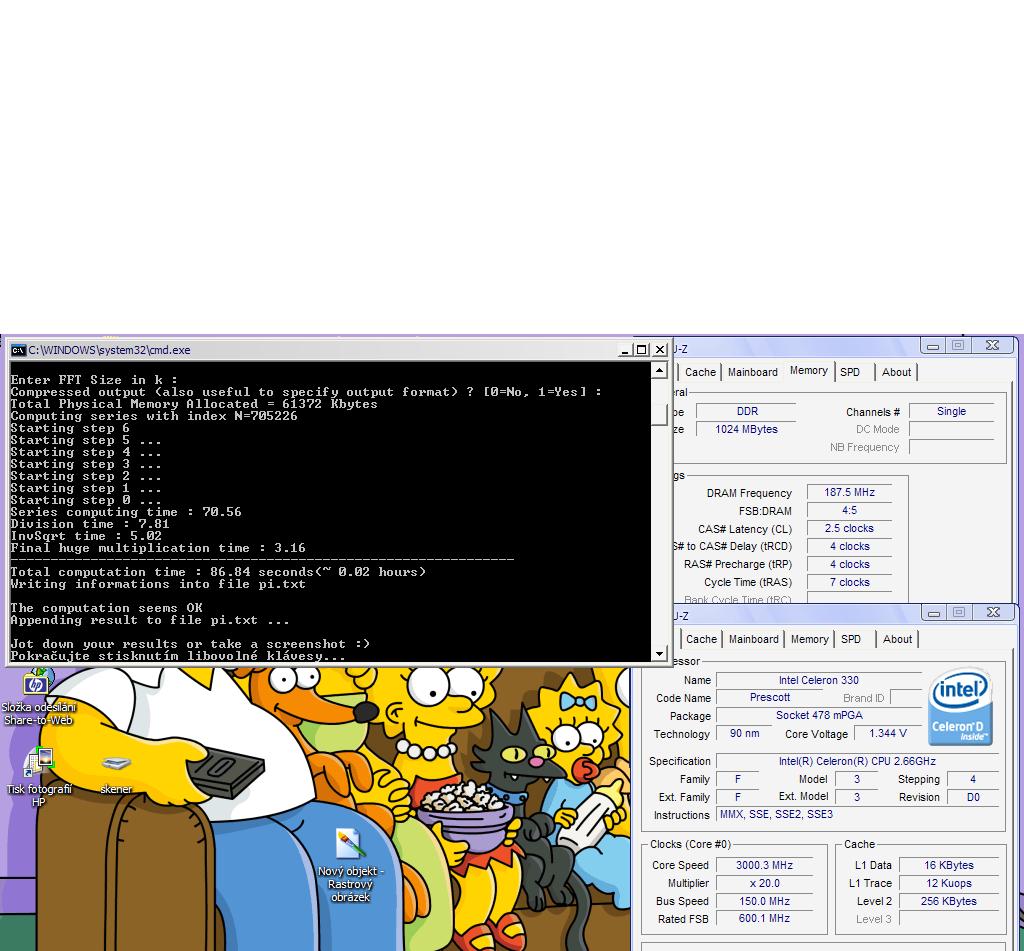Image resolution: width=1024 pixels, height=951 pixels.
Task: Maximize the cmd.exe window
Action: 641,350
